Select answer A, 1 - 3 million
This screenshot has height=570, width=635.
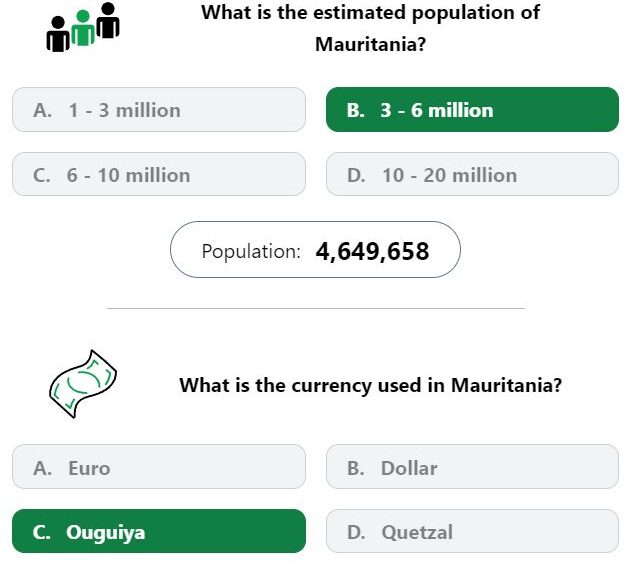point(159,110)
